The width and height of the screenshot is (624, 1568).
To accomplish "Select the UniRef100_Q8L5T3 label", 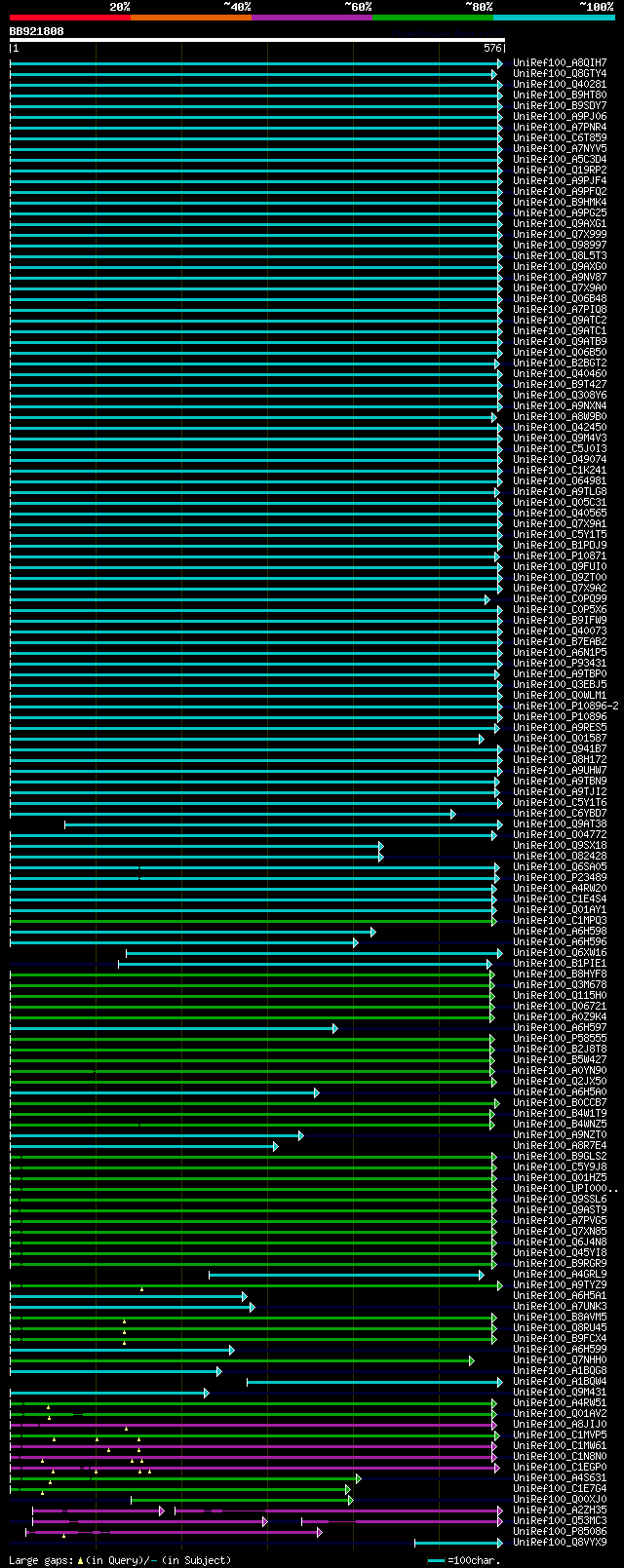I will pos(560,255).
